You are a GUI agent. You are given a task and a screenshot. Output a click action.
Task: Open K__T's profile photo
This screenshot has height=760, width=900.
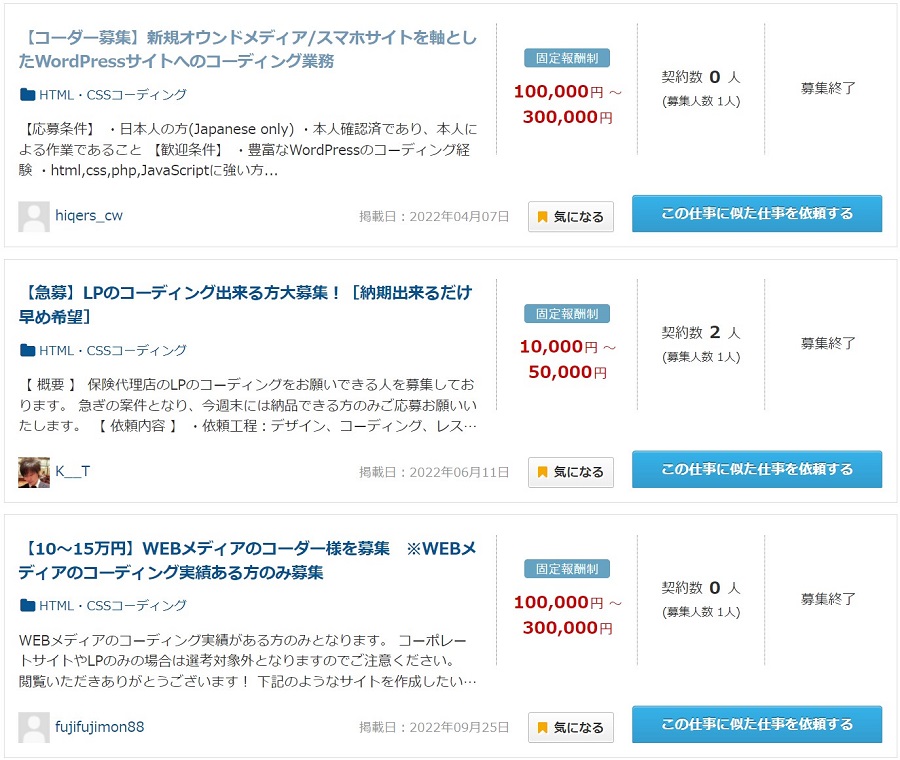click(34, 472)
